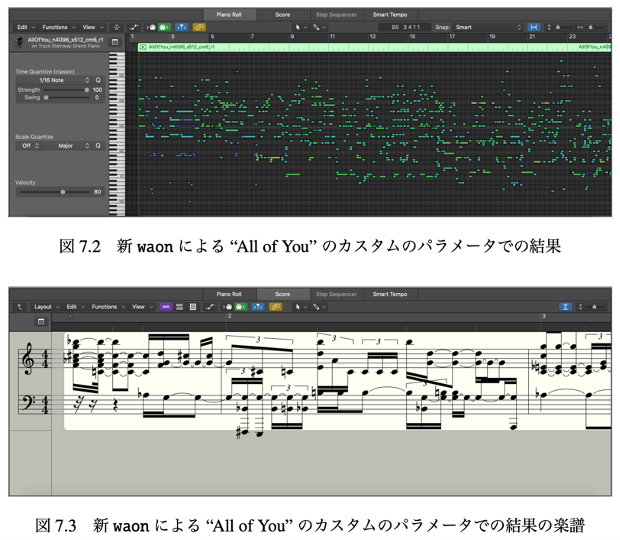
Task: Open Layout menu in score editor
Action: click(46, 307)
